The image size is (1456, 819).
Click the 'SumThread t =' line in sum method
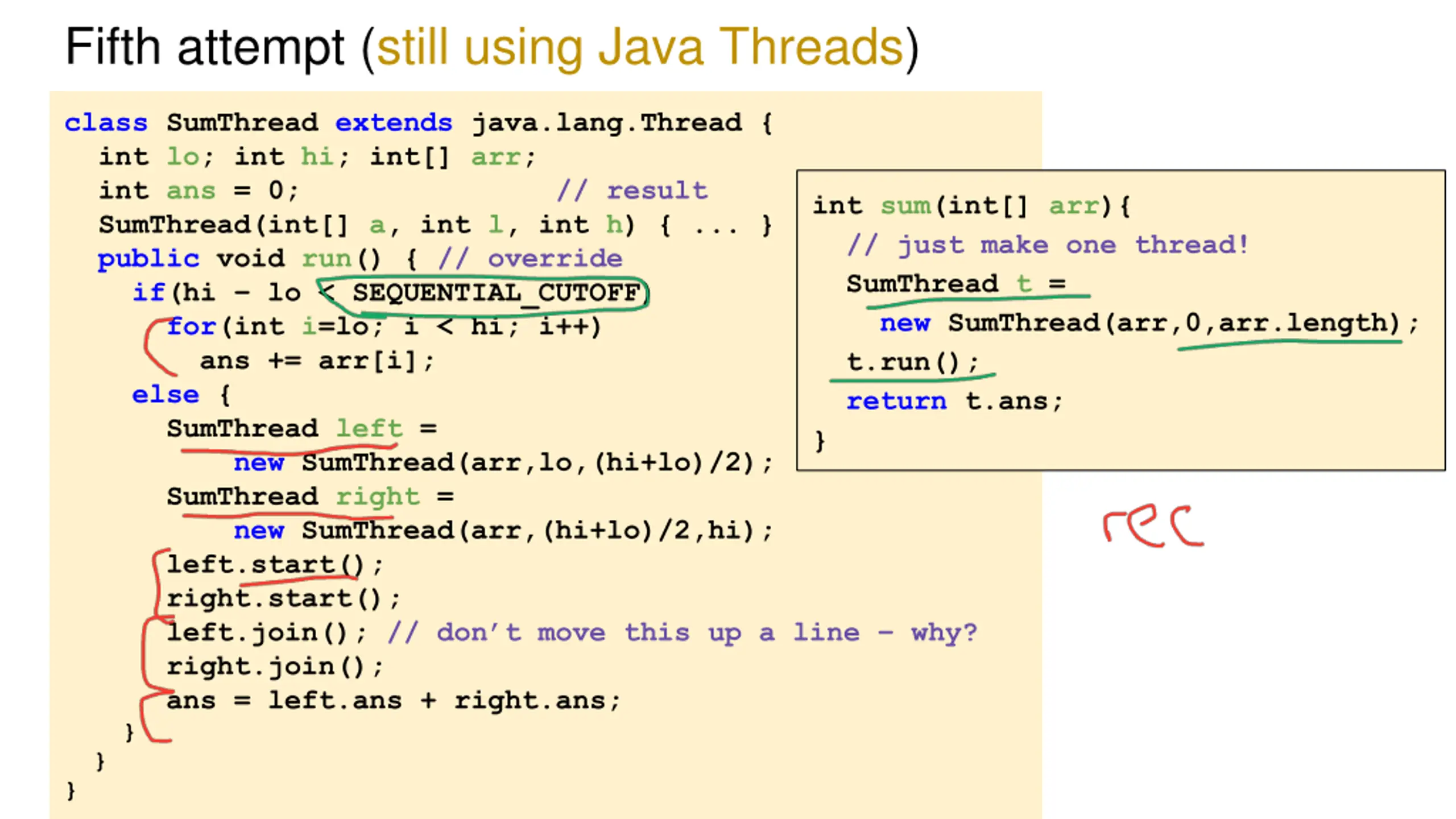coord(955,284)
